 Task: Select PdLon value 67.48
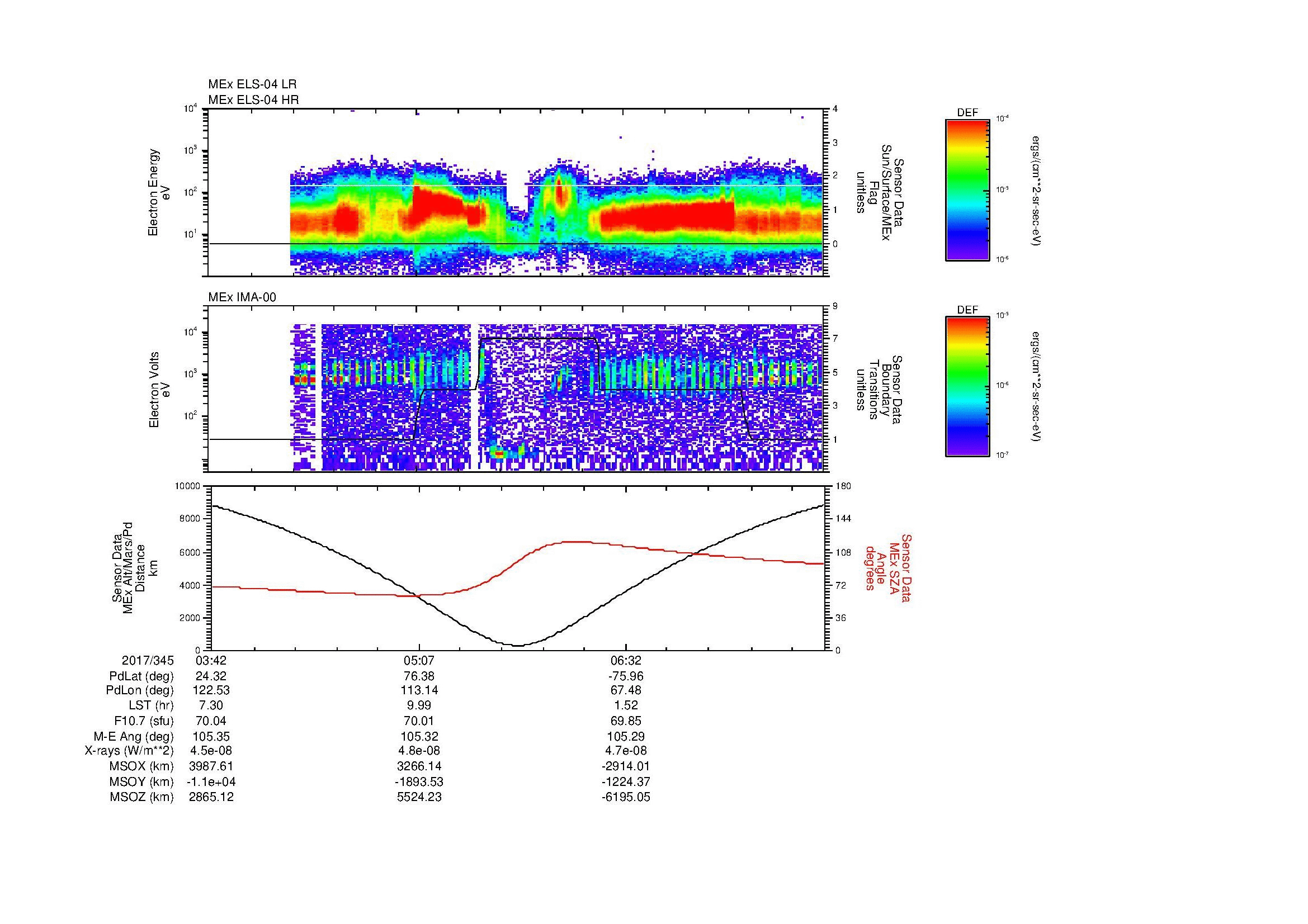point(626,690)
